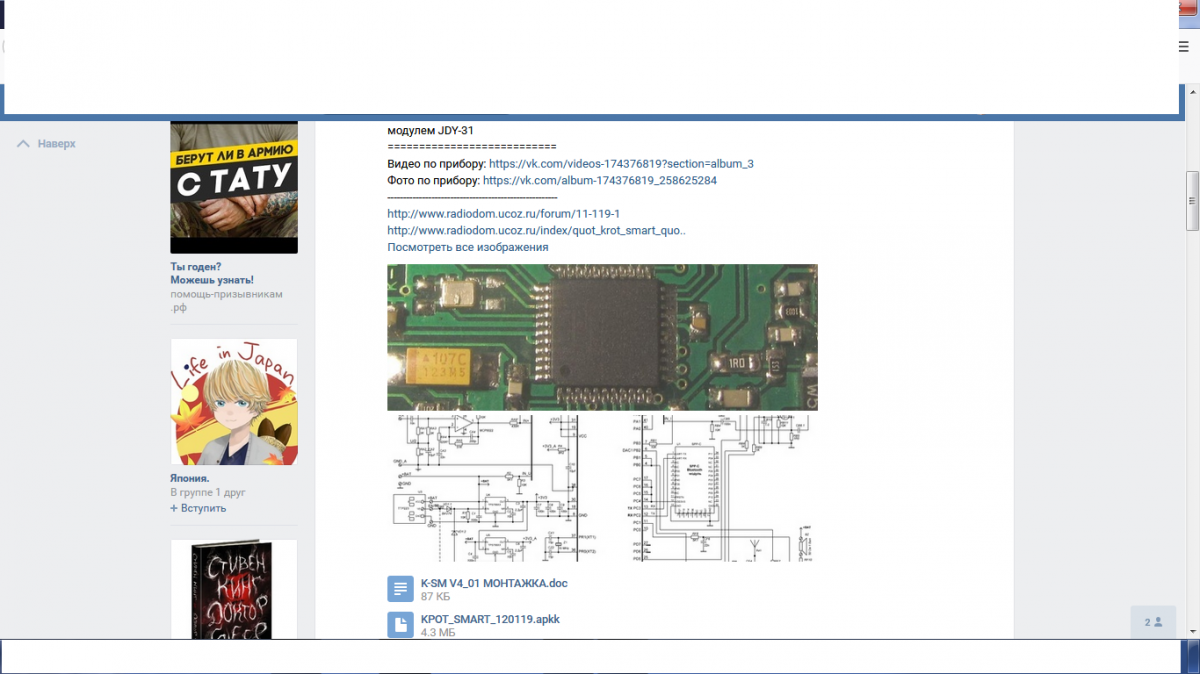Click the '87 КБ' file size text
This screenshot has width=1200, height=674.
pyautogui.click(x=435, y=597)
